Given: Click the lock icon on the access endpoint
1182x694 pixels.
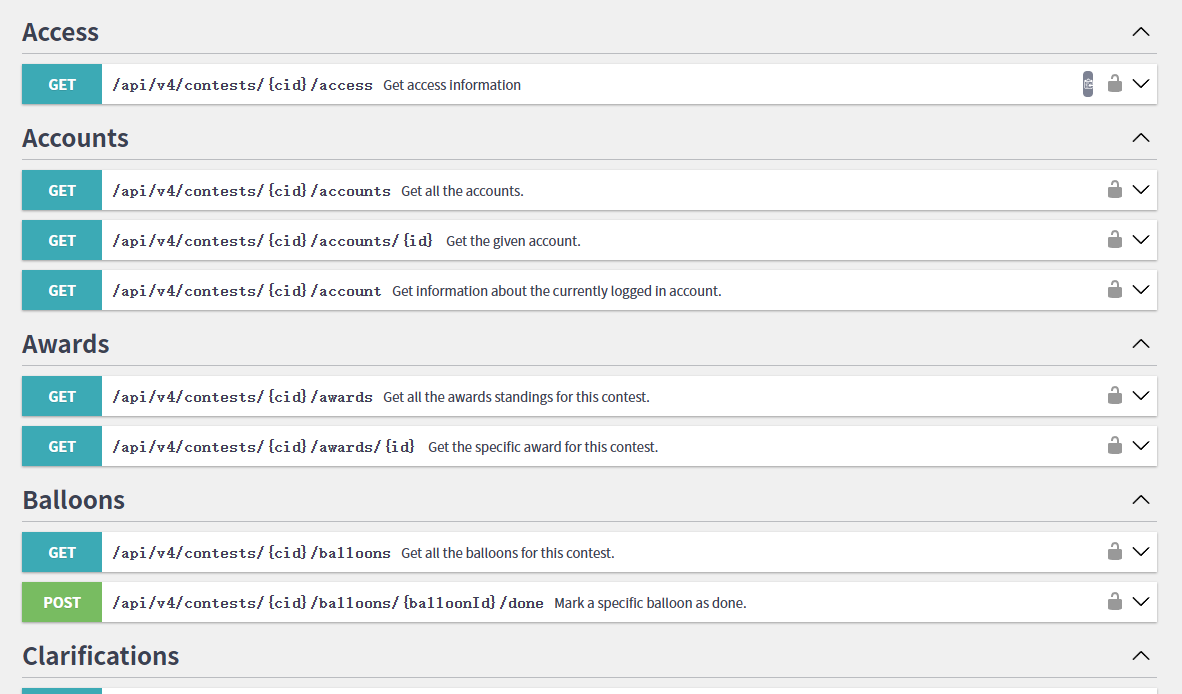Looking at the screenshot, I should (x=1115, y=84).
